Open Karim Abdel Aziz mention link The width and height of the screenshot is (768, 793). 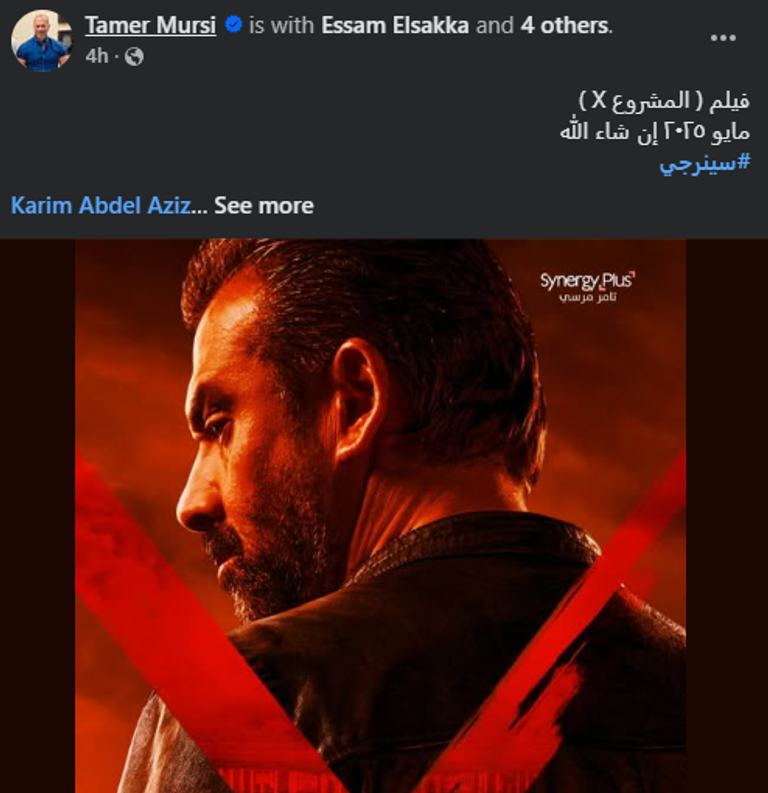pos(101,206)
